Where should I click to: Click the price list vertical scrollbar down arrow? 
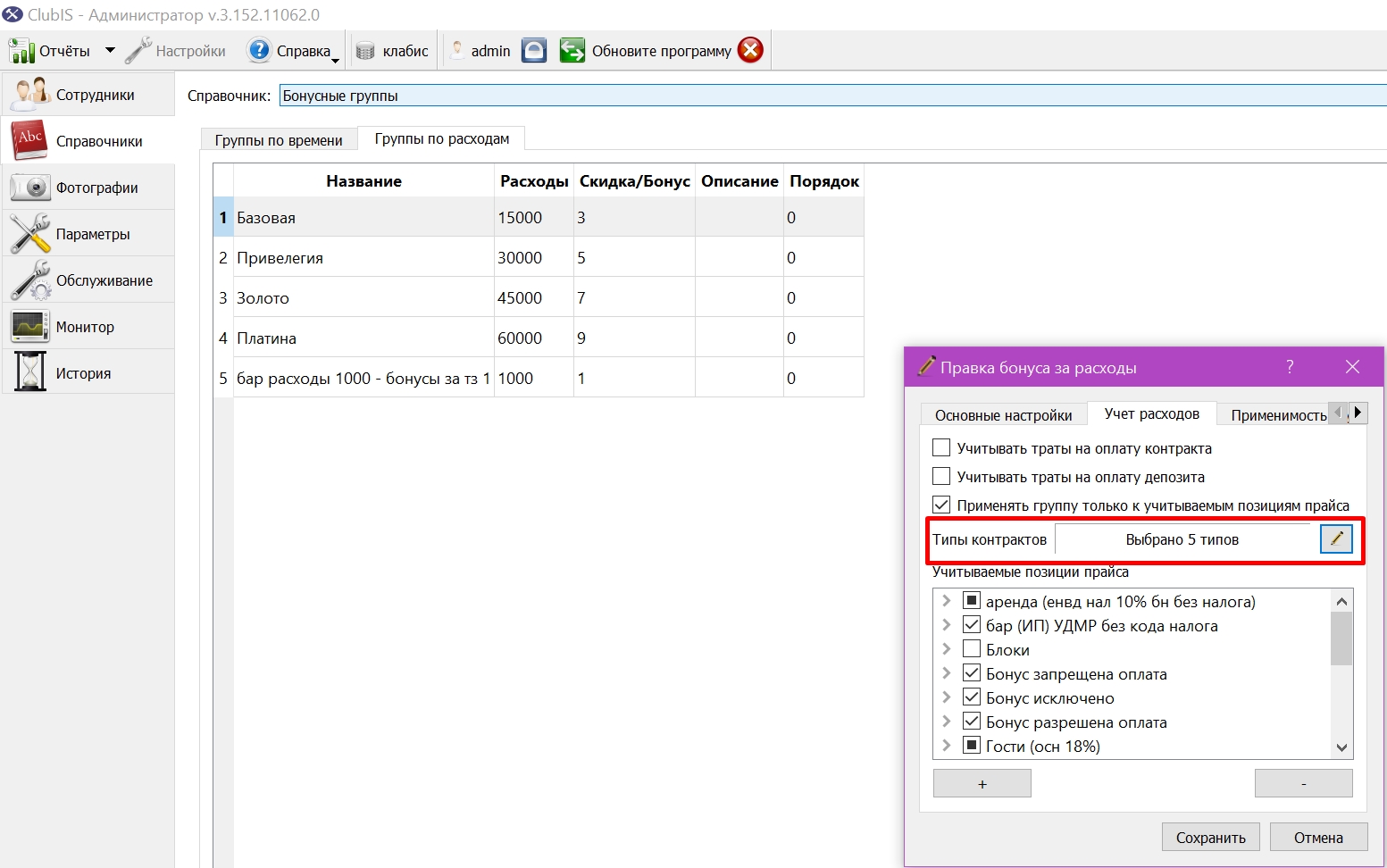(1341, 747)
